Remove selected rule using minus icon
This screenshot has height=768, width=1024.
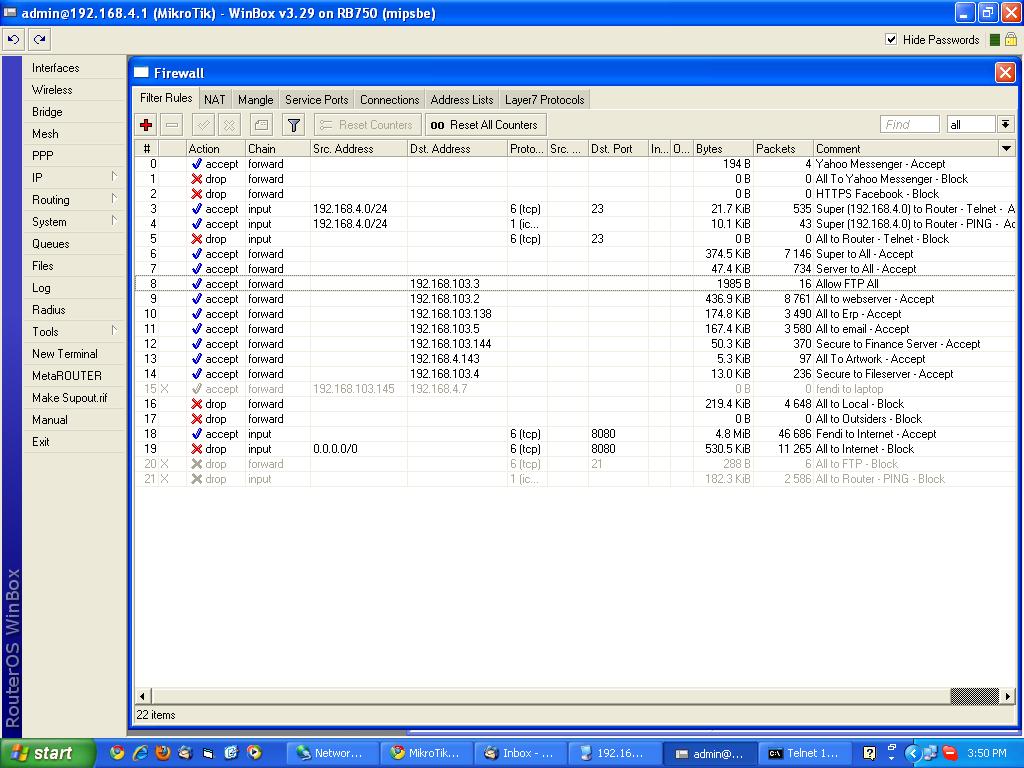[x=172, y=124]
